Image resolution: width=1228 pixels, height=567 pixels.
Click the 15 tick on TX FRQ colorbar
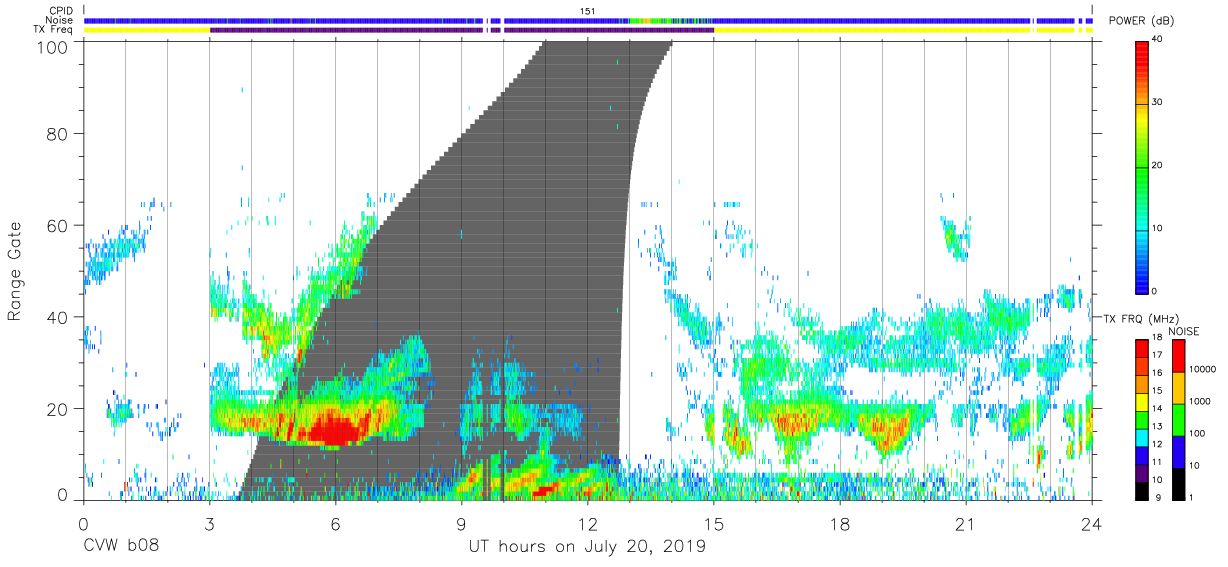click(1158, 391)
